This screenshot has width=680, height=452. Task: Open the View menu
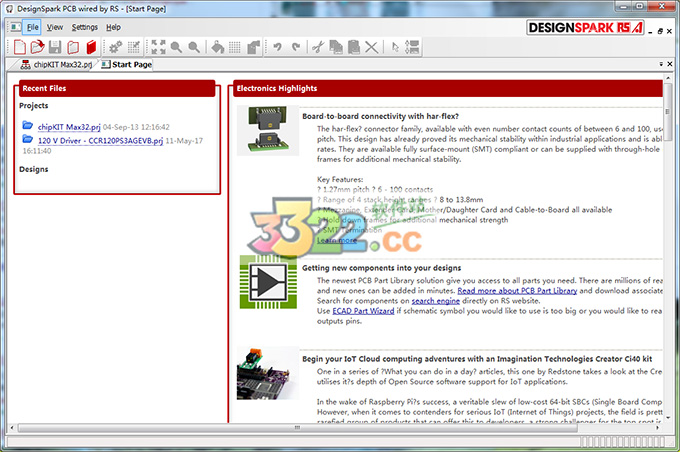coord(55,27)
